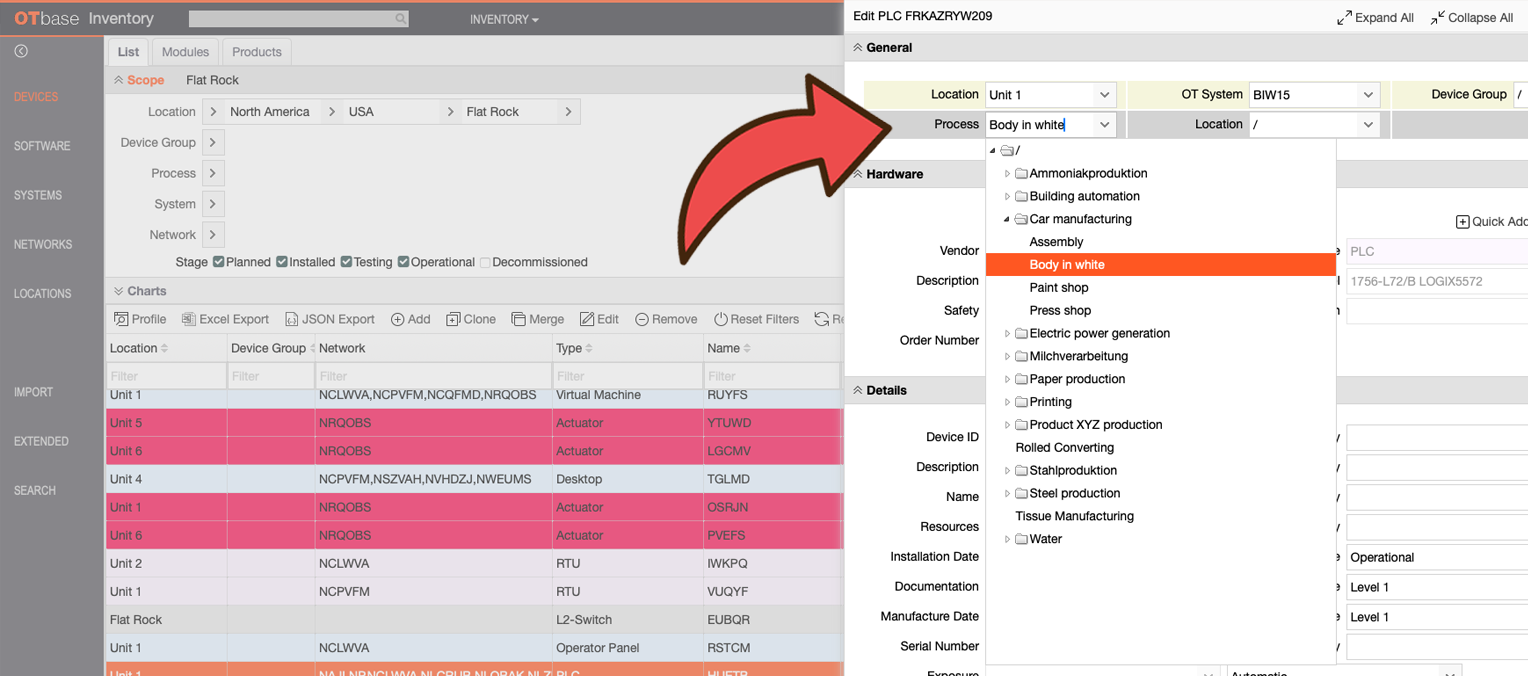
Task: Collapse the Car manufacturing tree node
Action: (1007, 219)
